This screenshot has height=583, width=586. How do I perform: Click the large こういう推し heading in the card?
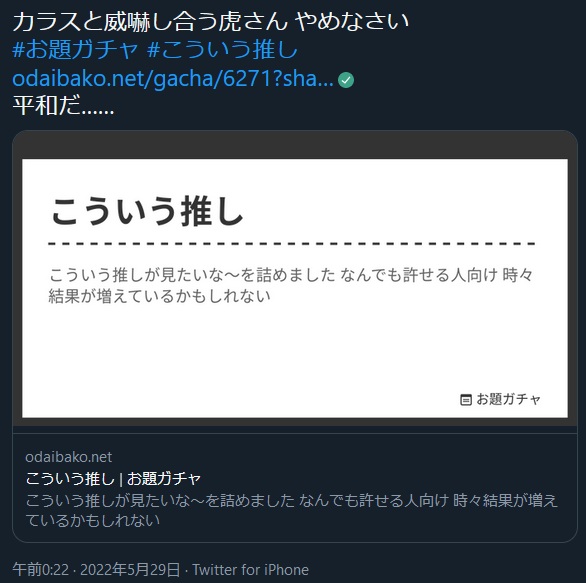click(x=147, y=212)
